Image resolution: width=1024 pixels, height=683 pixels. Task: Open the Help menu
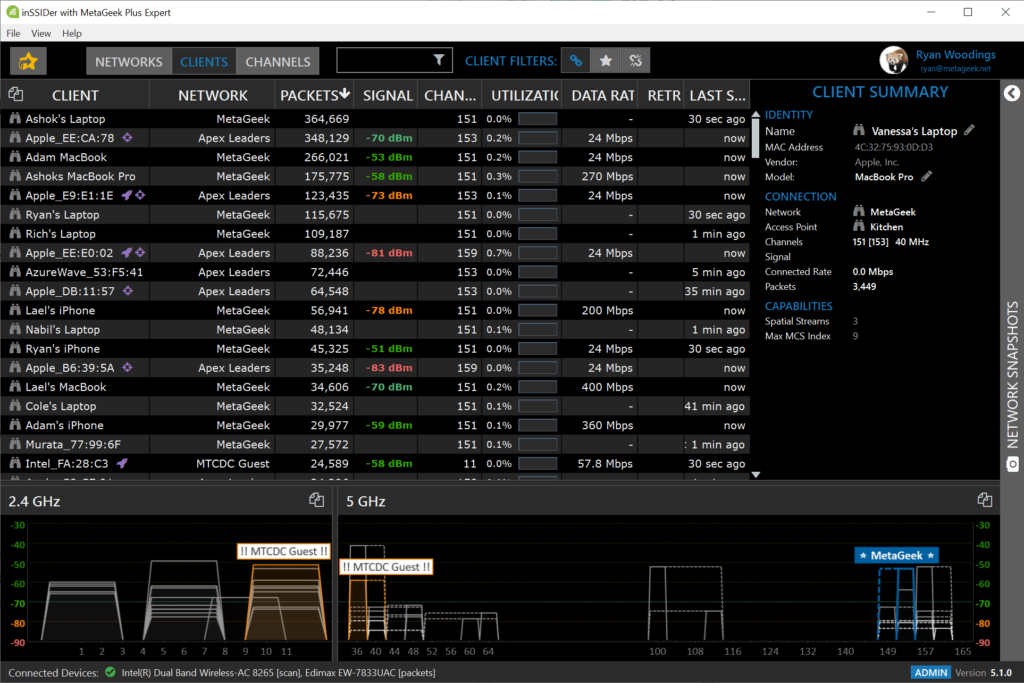(72, 33)
